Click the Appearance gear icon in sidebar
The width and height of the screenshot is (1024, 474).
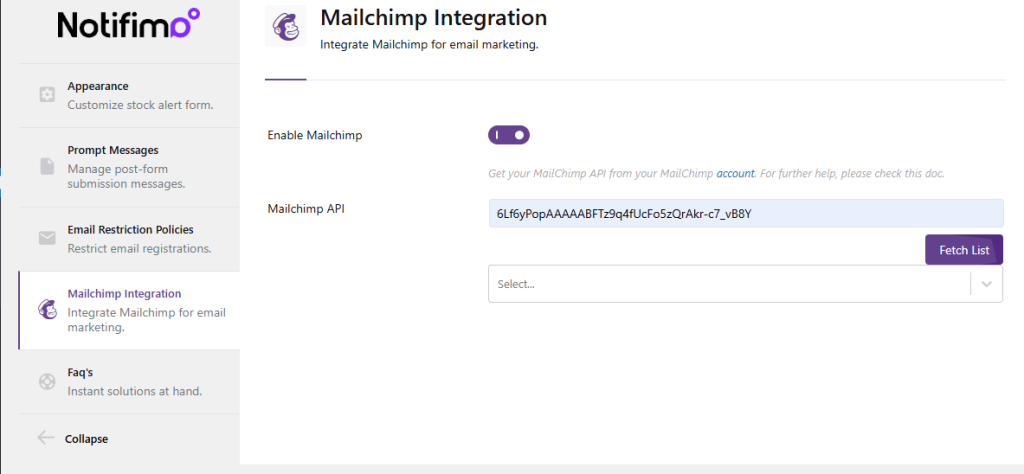pyautogui.click(x=47, y=95)
